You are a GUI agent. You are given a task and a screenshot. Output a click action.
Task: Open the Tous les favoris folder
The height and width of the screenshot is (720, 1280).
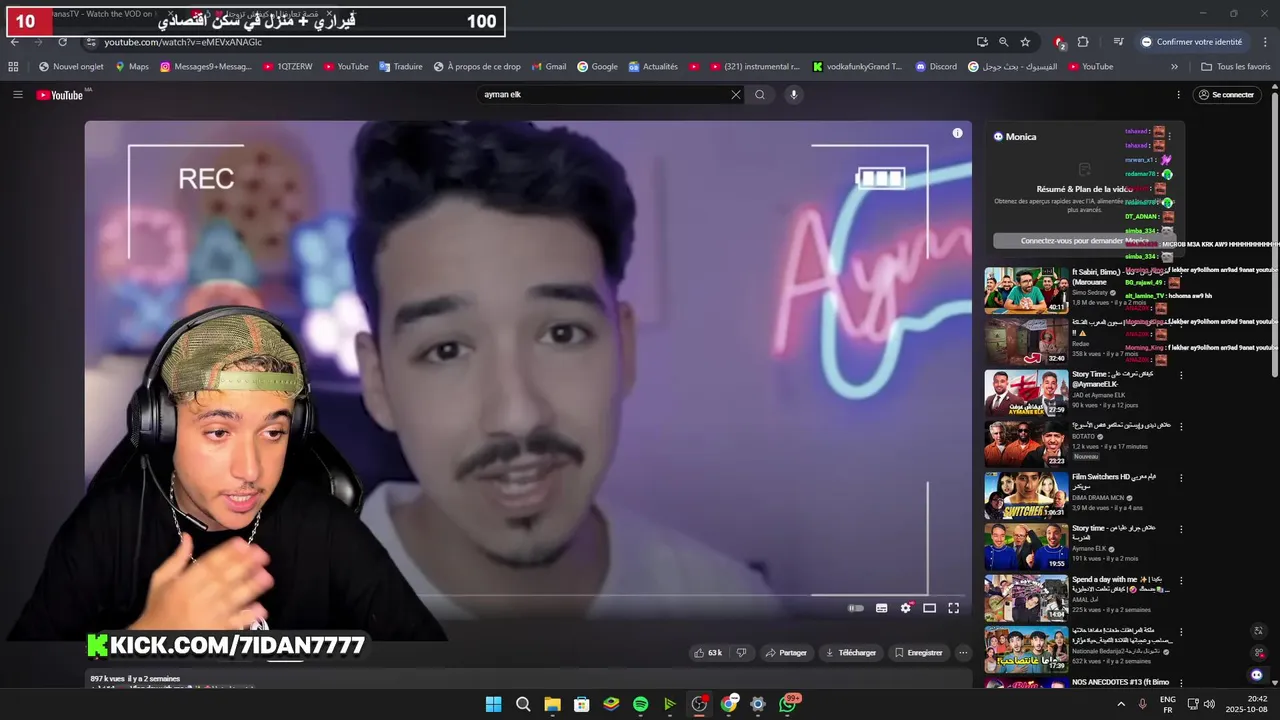click(1236, 67)
